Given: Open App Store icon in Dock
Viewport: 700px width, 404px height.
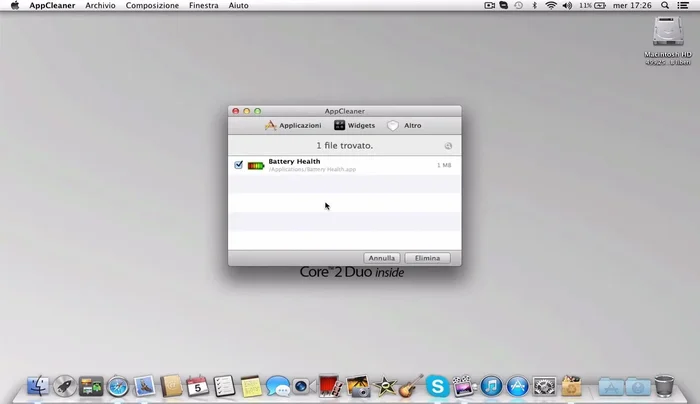Looking at the screenshot, I should pyautogui.click(x=518, y=386).
